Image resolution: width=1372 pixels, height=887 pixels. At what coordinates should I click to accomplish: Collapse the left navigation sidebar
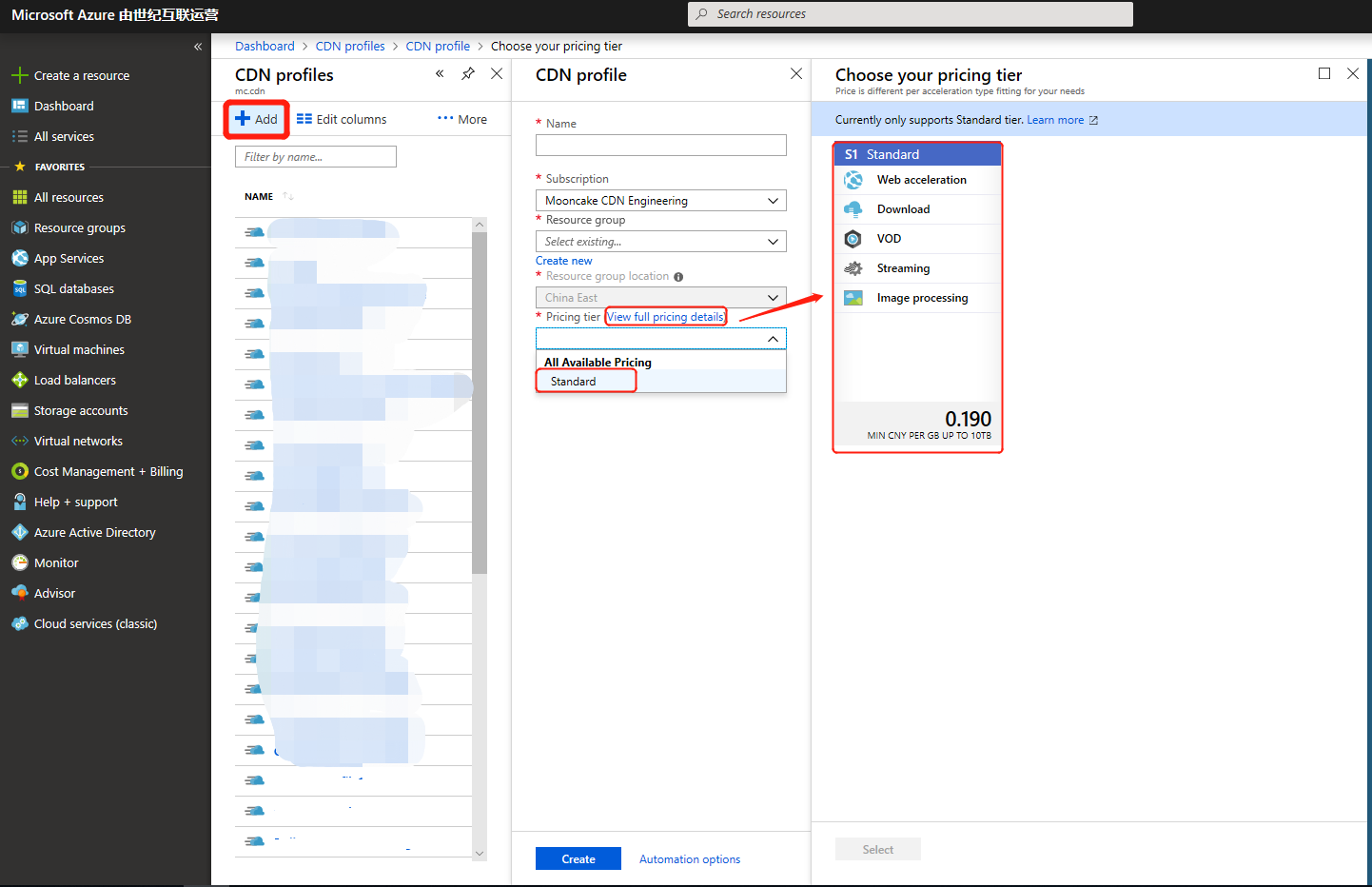(198, 47)
